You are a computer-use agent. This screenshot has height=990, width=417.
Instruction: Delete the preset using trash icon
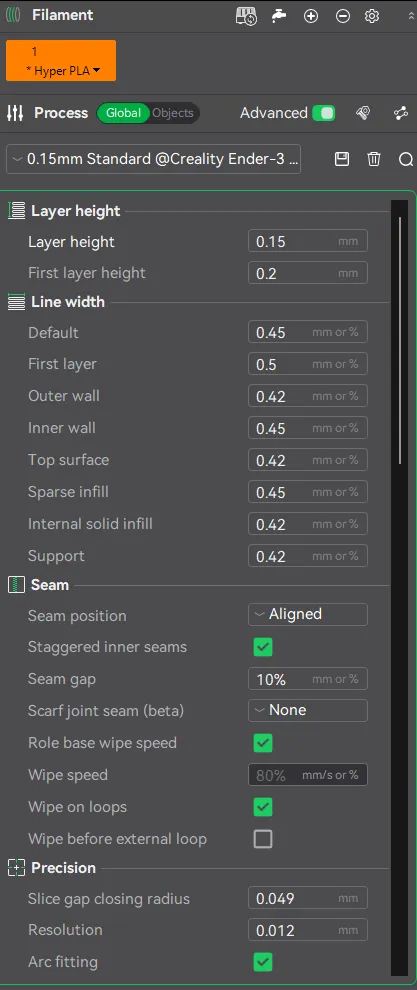374,159
